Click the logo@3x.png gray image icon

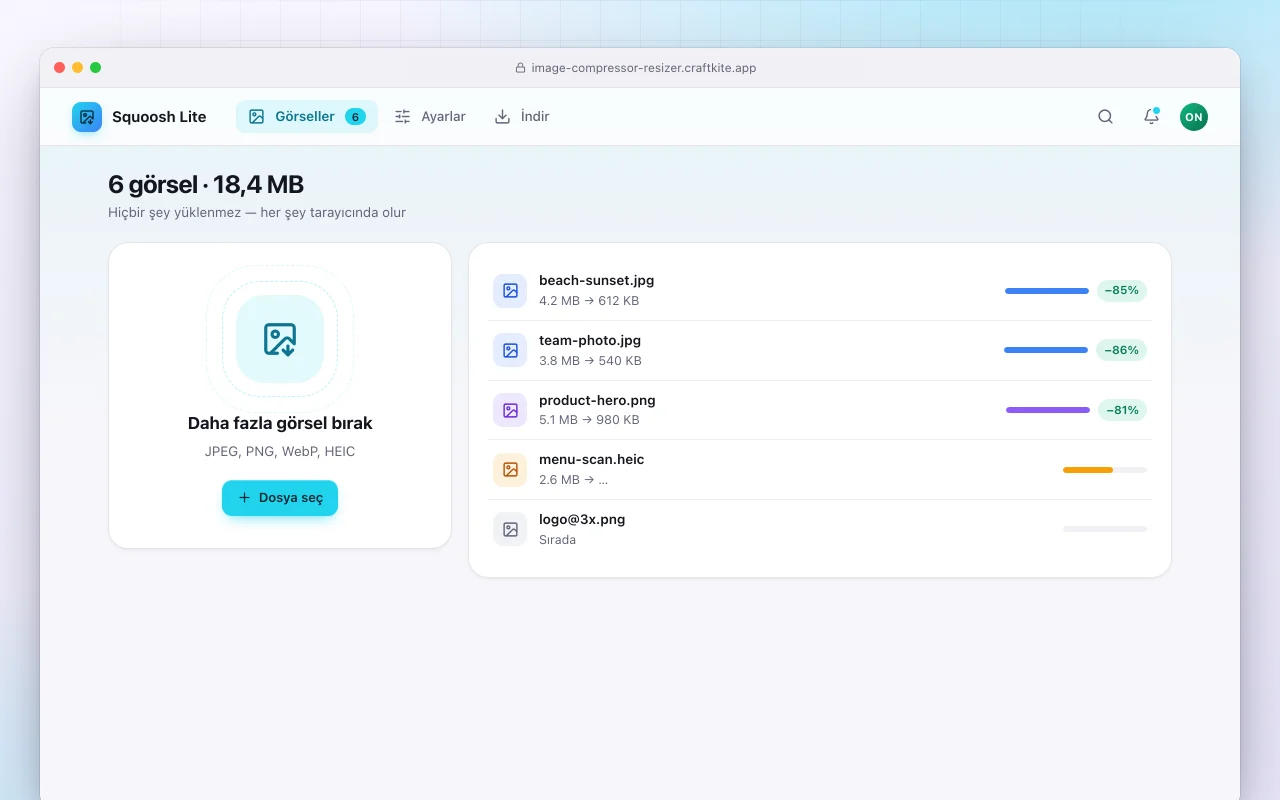point(510,529)
